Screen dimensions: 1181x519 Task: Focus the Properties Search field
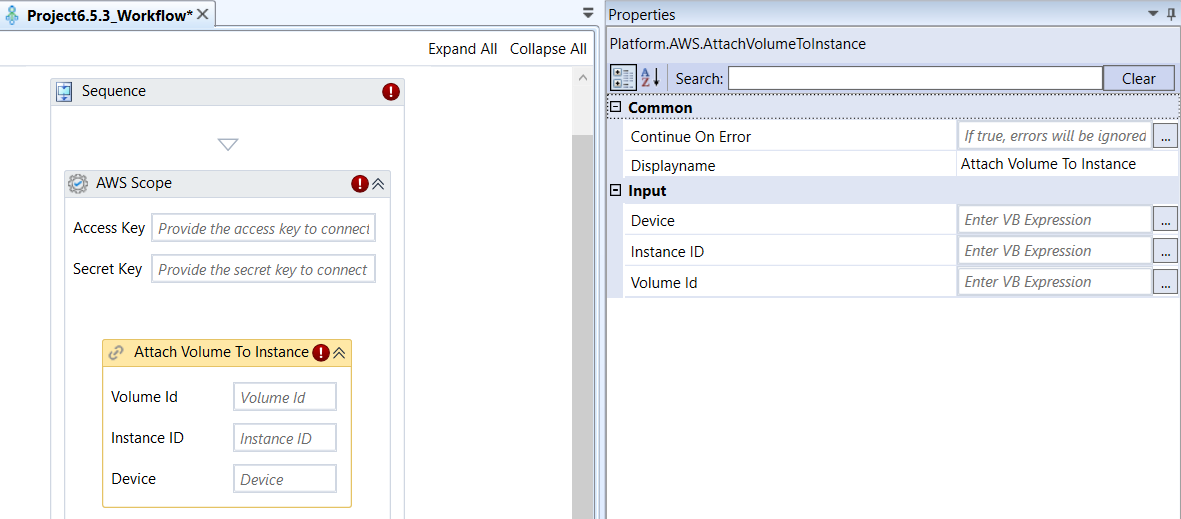pyautogui.click(x=915, y=78)
